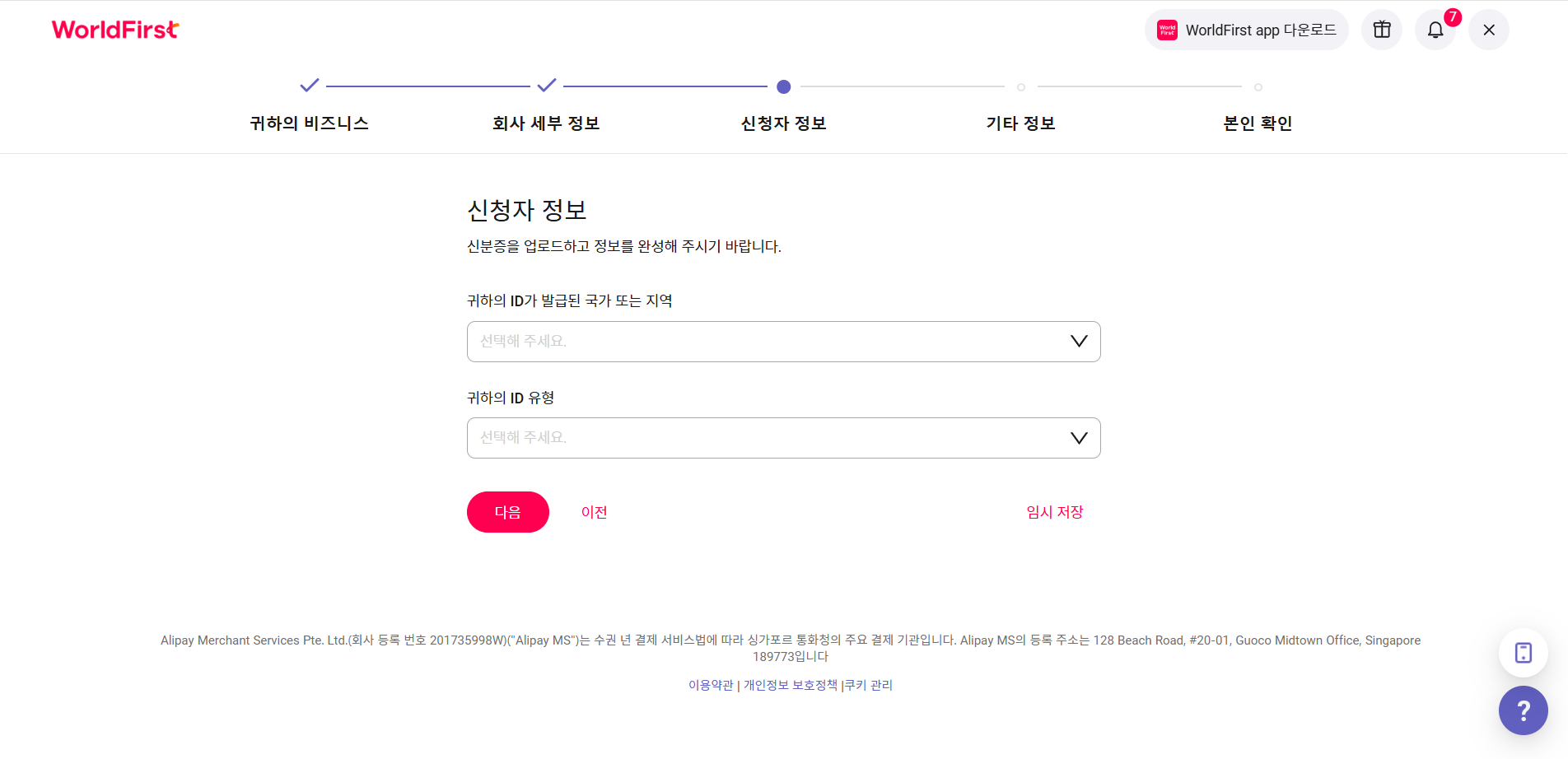
Task: Click the X close icon in header
Action: pos(1489,30)
